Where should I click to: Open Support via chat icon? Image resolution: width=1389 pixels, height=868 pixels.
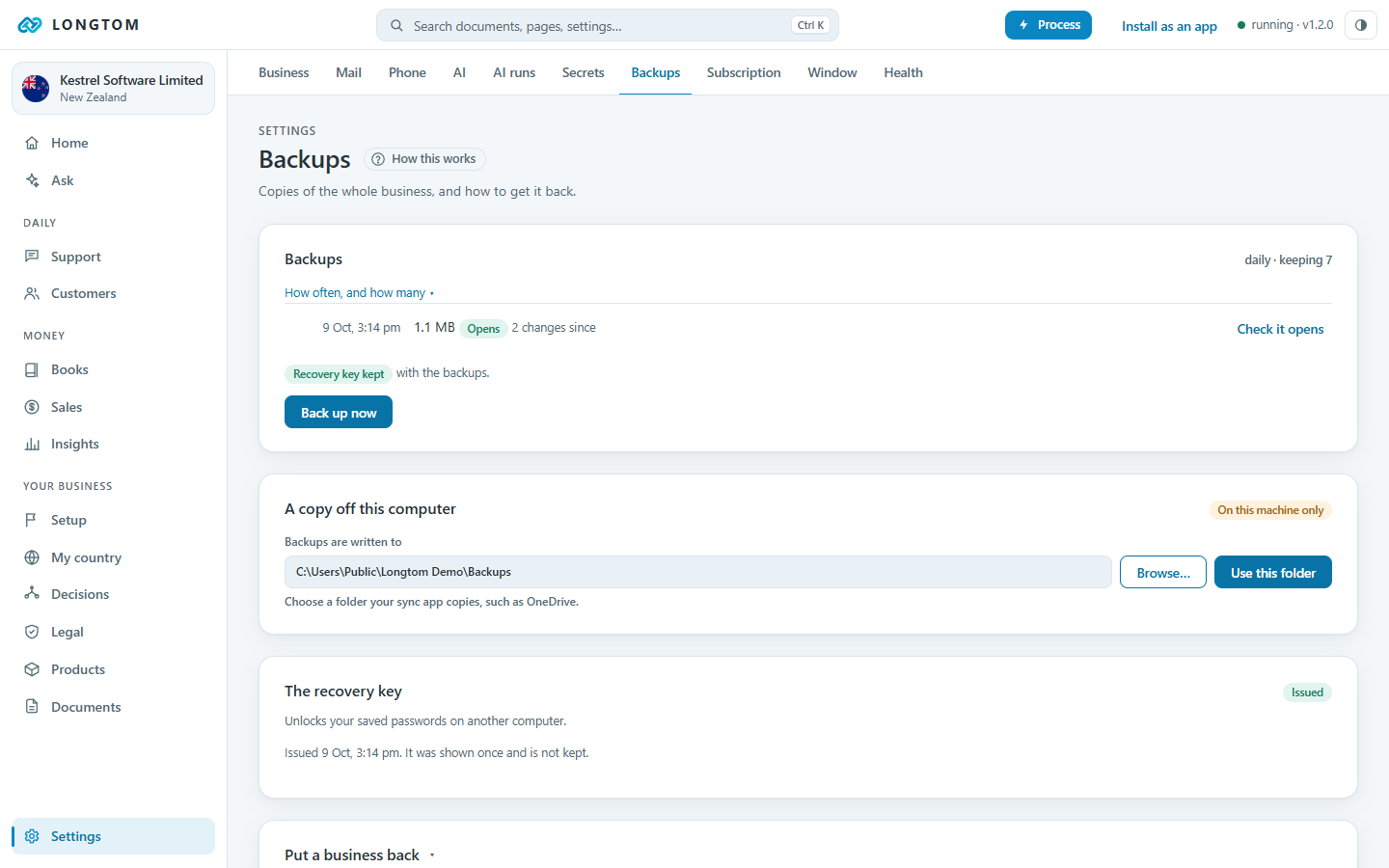[32, 257]
